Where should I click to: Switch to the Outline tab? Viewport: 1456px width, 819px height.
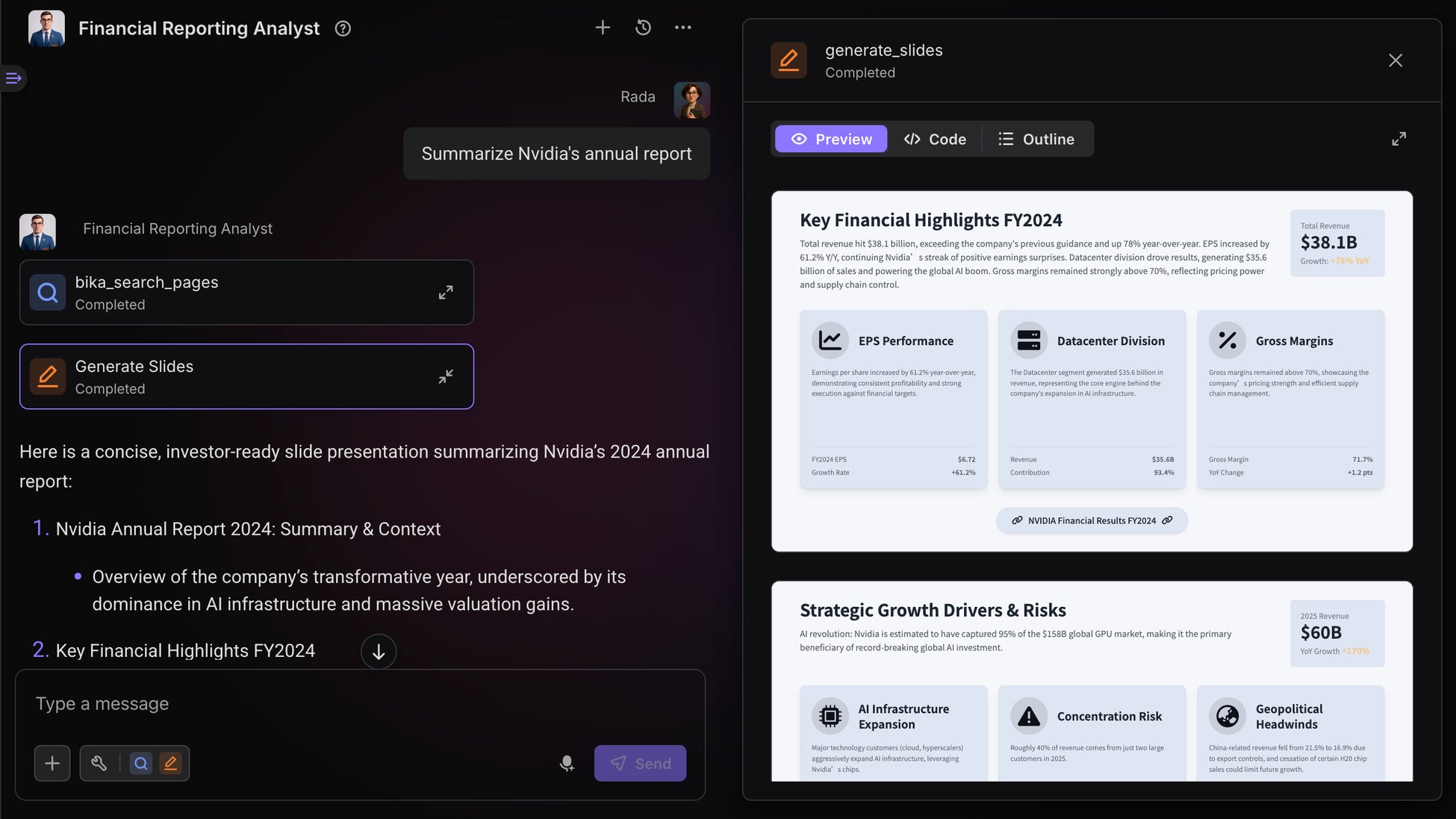click(x=1036, y=139)
